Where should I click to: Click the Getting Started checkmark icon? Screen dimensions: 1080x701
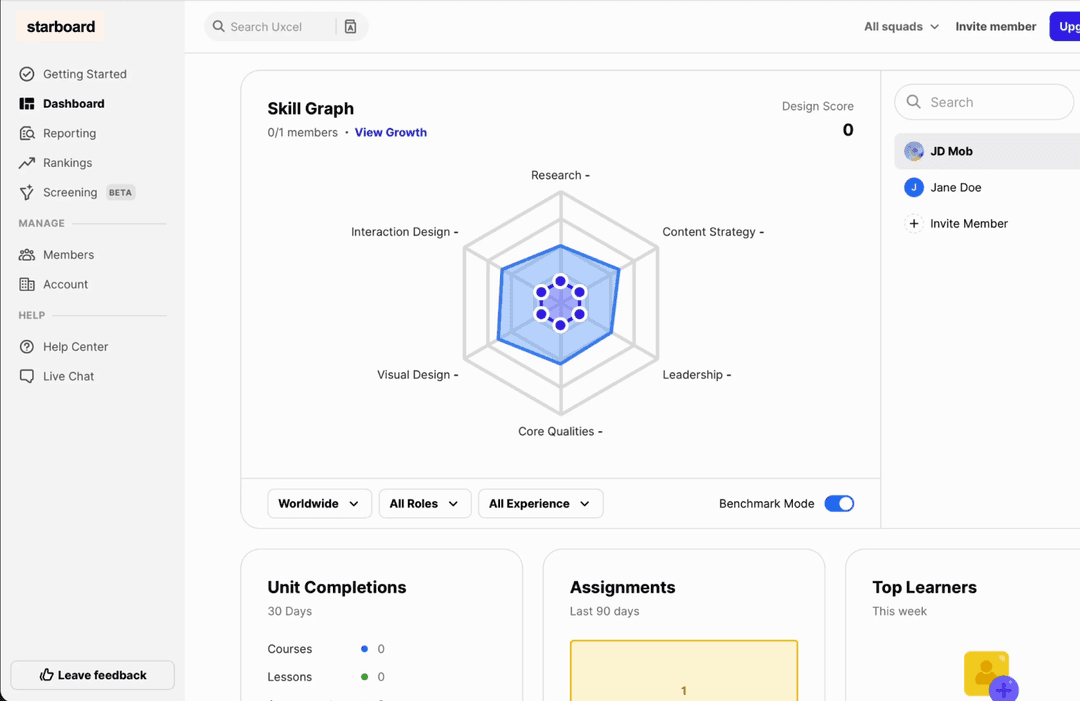(x=27, y=74)
